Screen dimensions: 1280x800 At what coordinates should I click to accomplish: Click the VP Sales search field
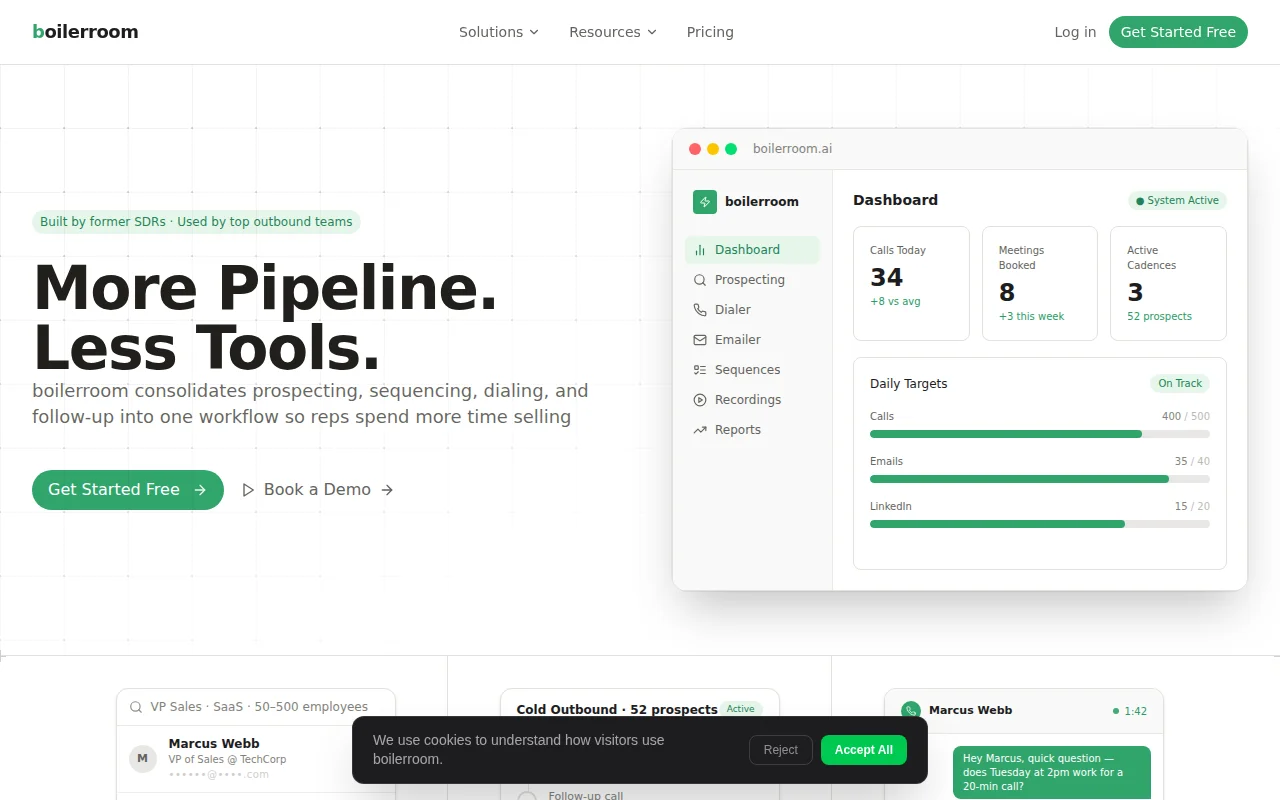point(256,707)
